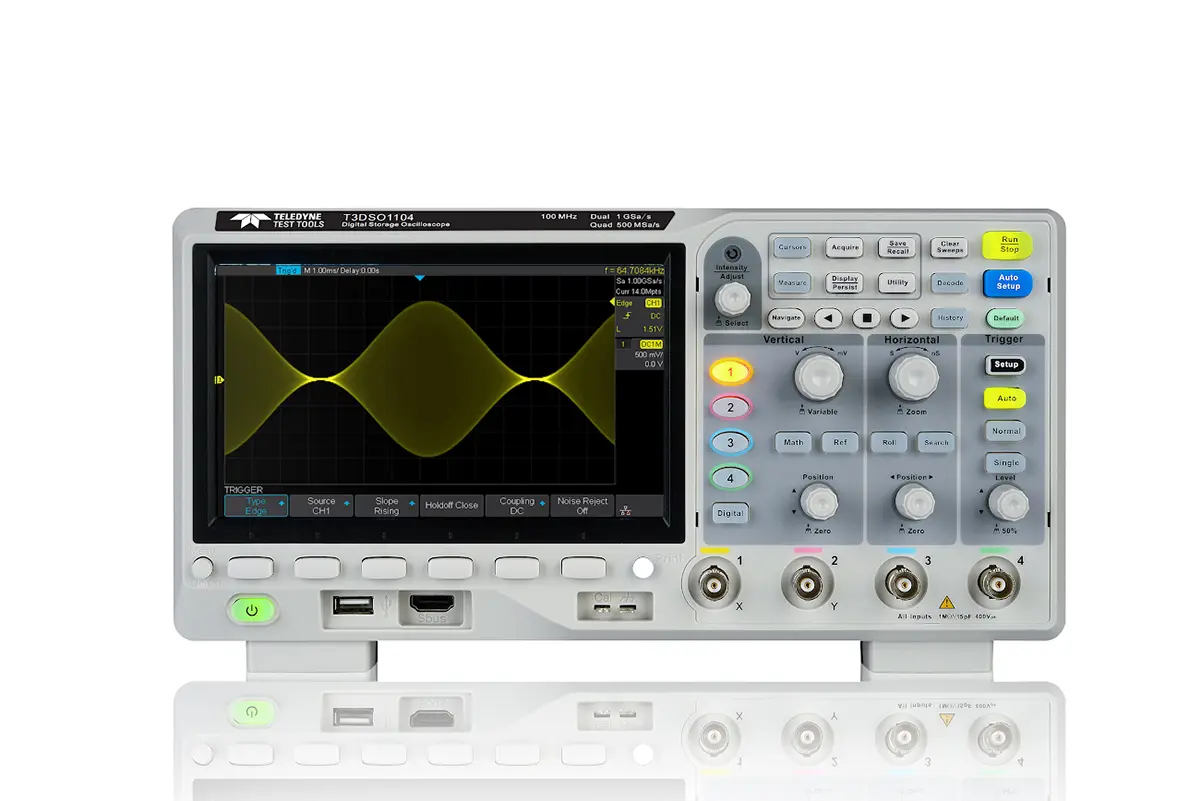Click the Sbus connector port

tap(431, 603)
